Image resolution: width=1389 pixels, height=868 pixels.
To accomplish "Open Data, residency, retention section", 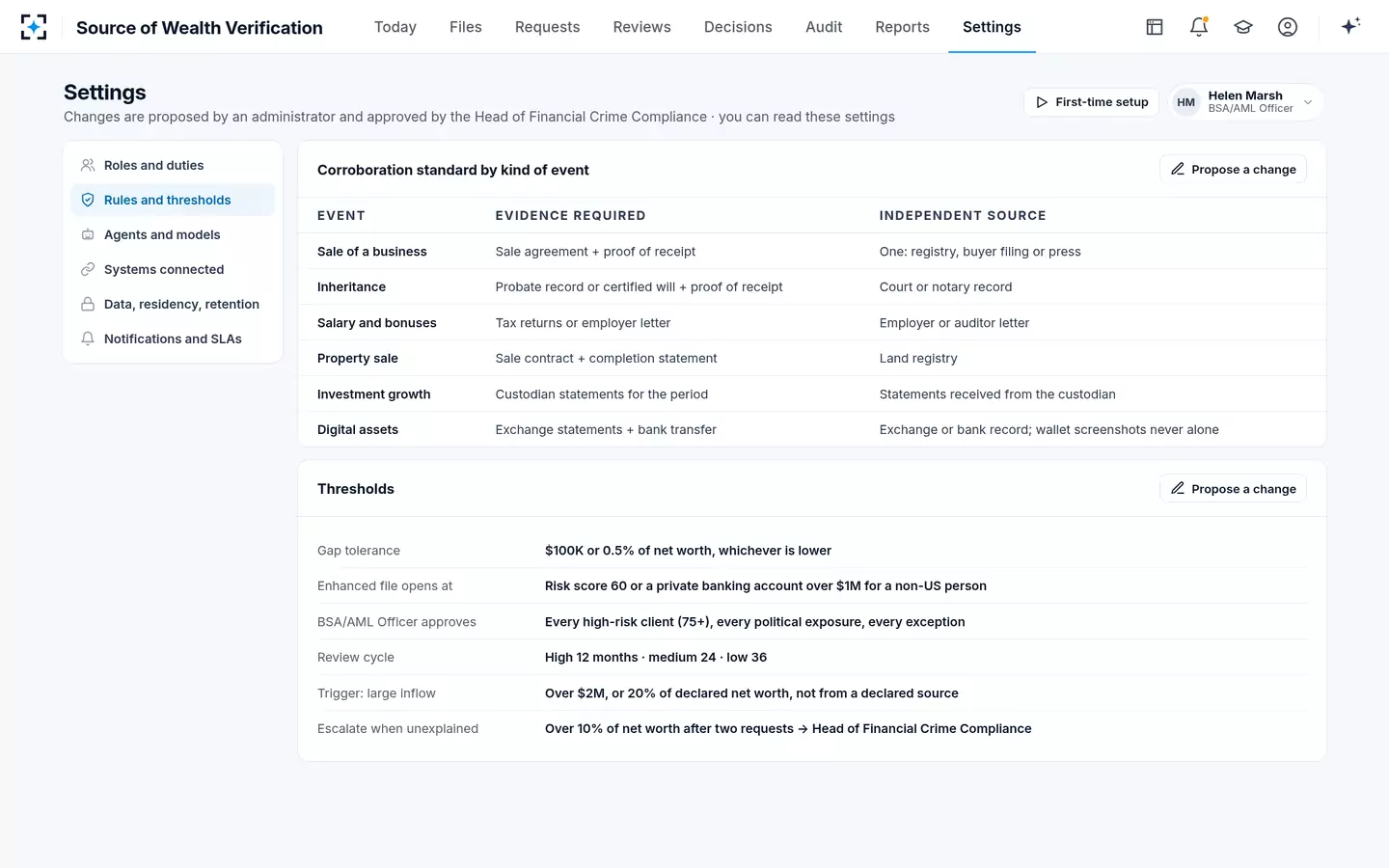I will [x=173, y=304].
